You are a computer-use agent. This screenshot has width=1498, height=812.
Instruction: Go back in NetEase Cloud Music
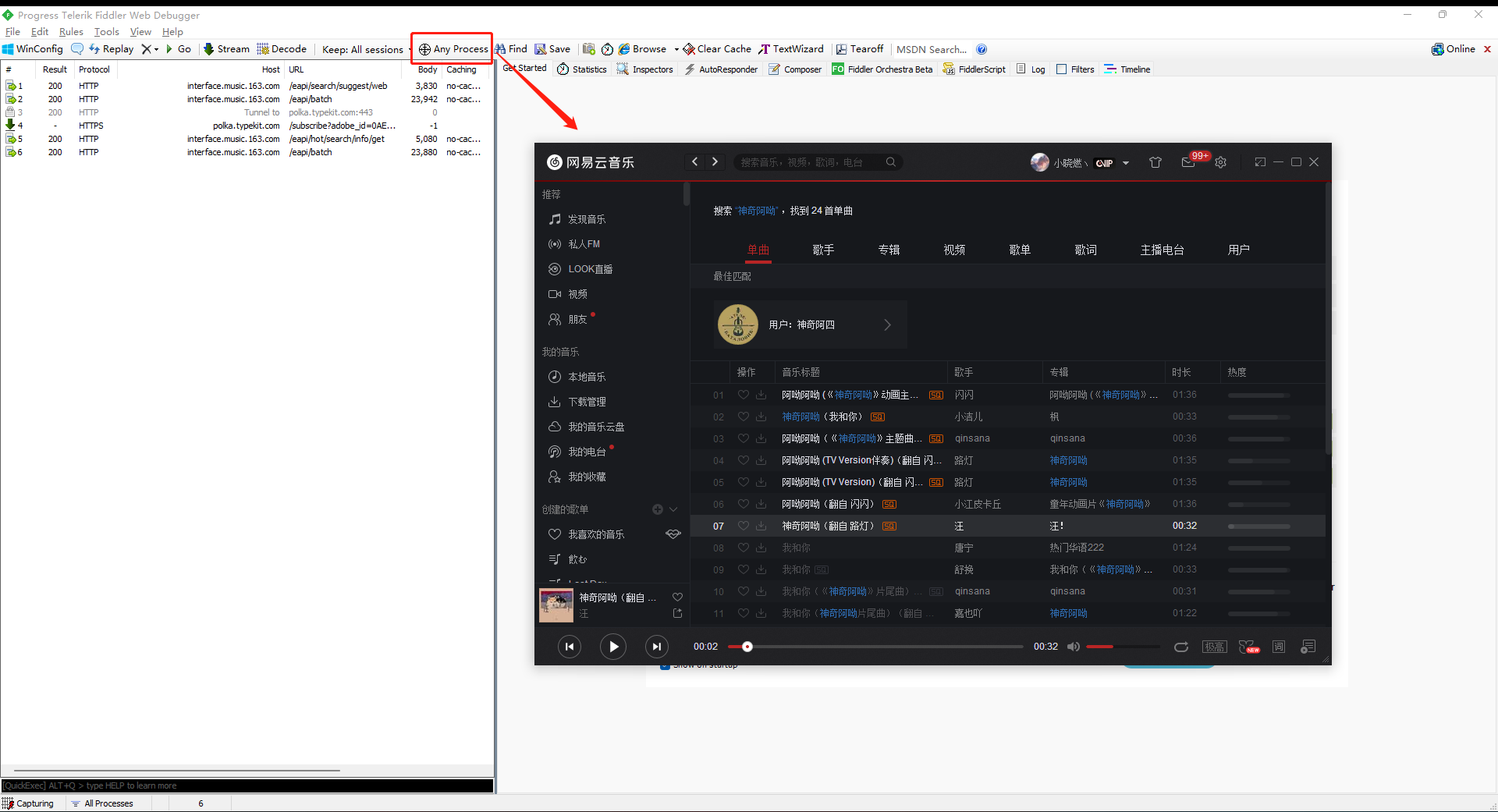coord(694,162)
